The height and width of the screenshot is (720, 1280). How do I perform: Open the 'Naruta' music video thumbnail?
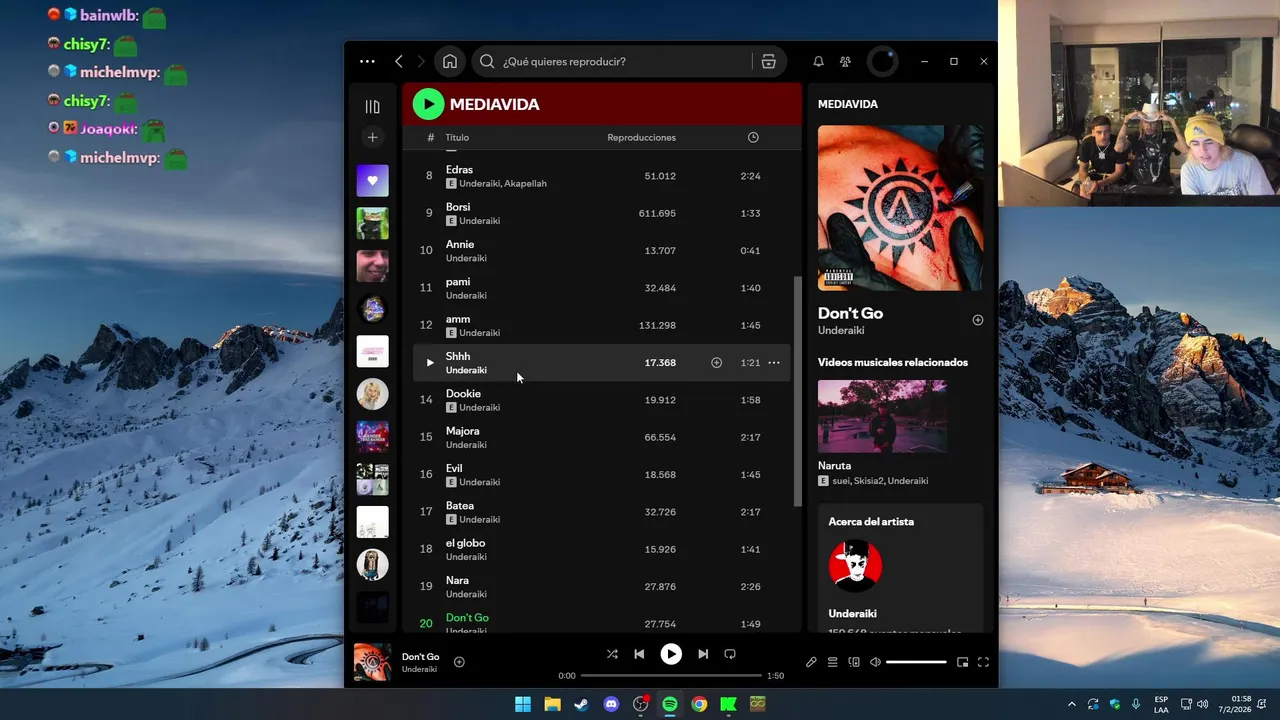[882, 416]
